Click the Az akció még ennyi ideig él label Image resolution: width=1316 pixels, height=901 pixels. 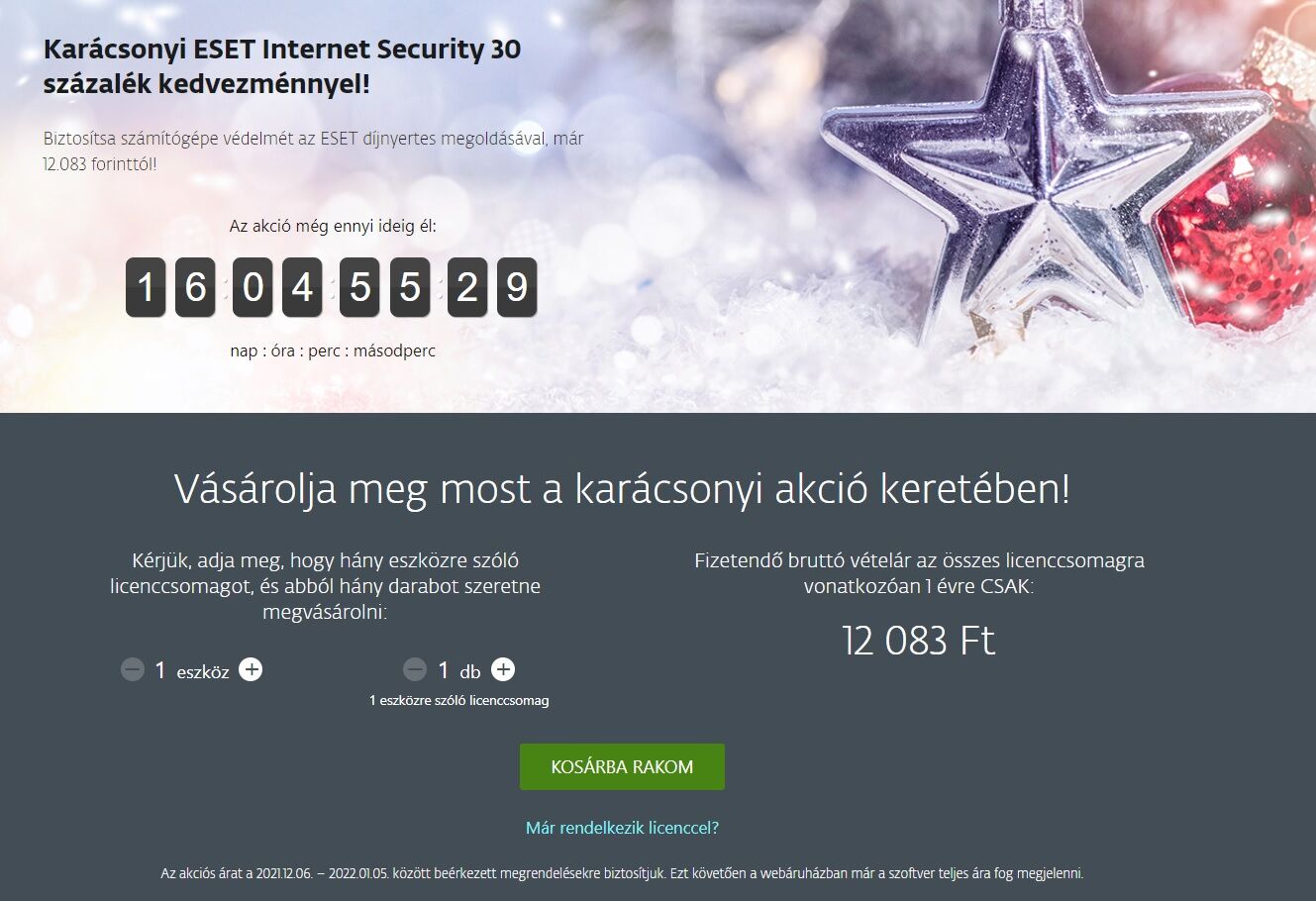click(333, 226)
